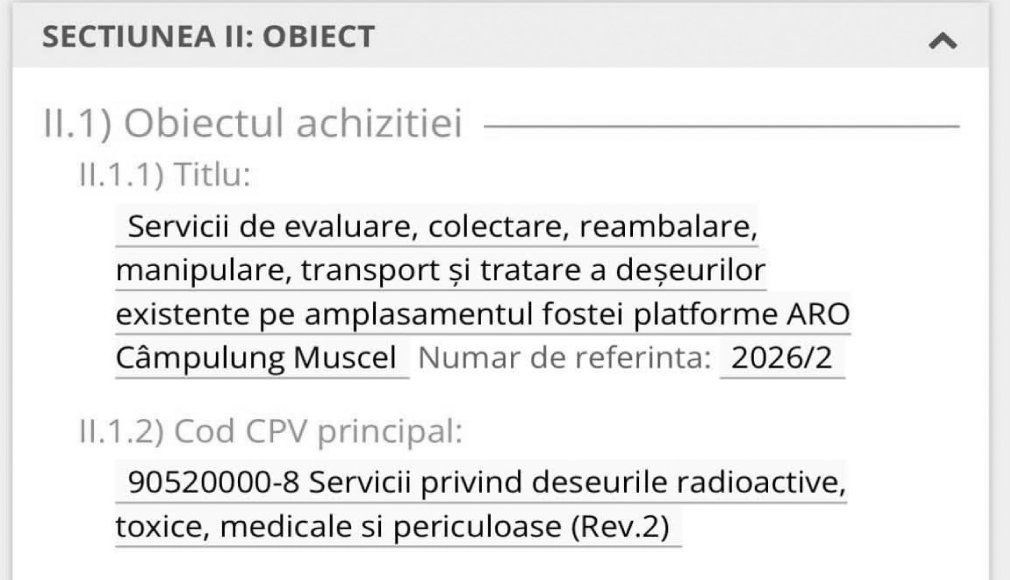Viewport: 1010px width, 580px height.
Task: Click the line existente pe amplasamentul fostei platforme
Action: (x=483, y=314)
